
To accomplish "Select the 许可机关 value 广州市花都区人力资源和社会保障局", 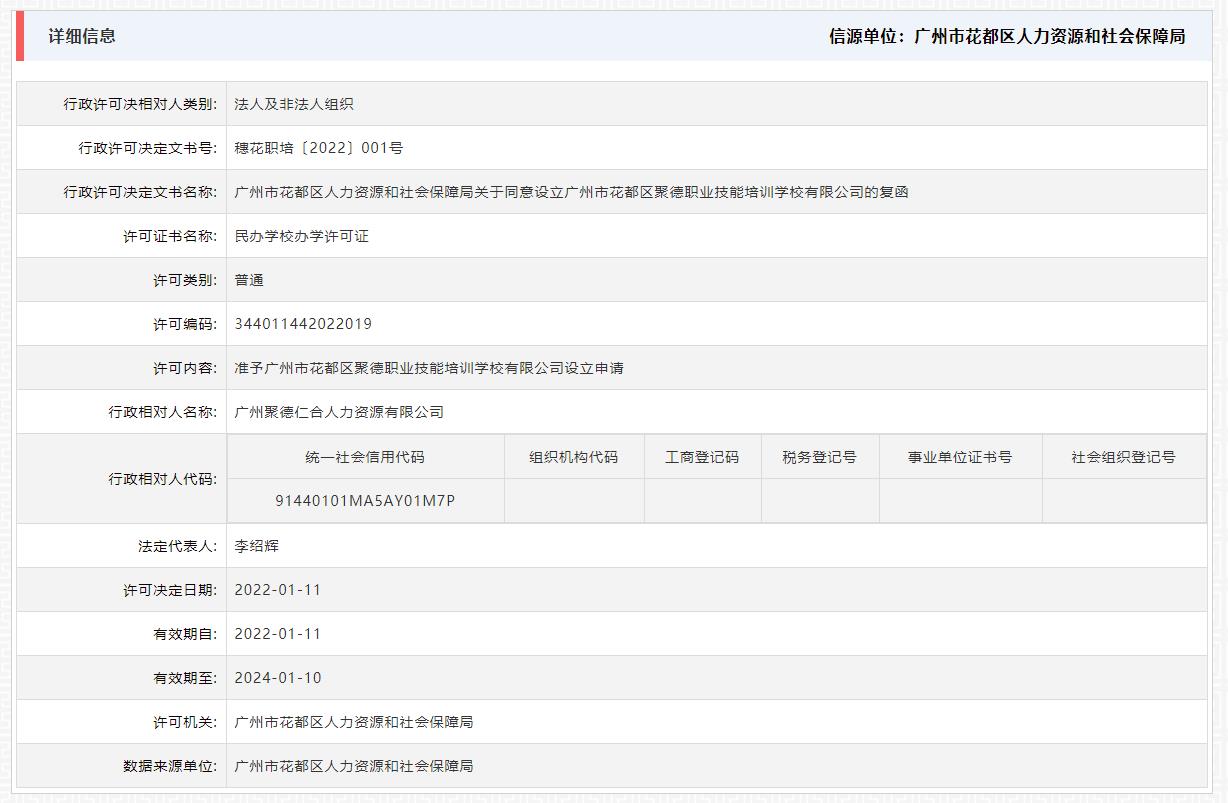I will [x=354, y=722].
